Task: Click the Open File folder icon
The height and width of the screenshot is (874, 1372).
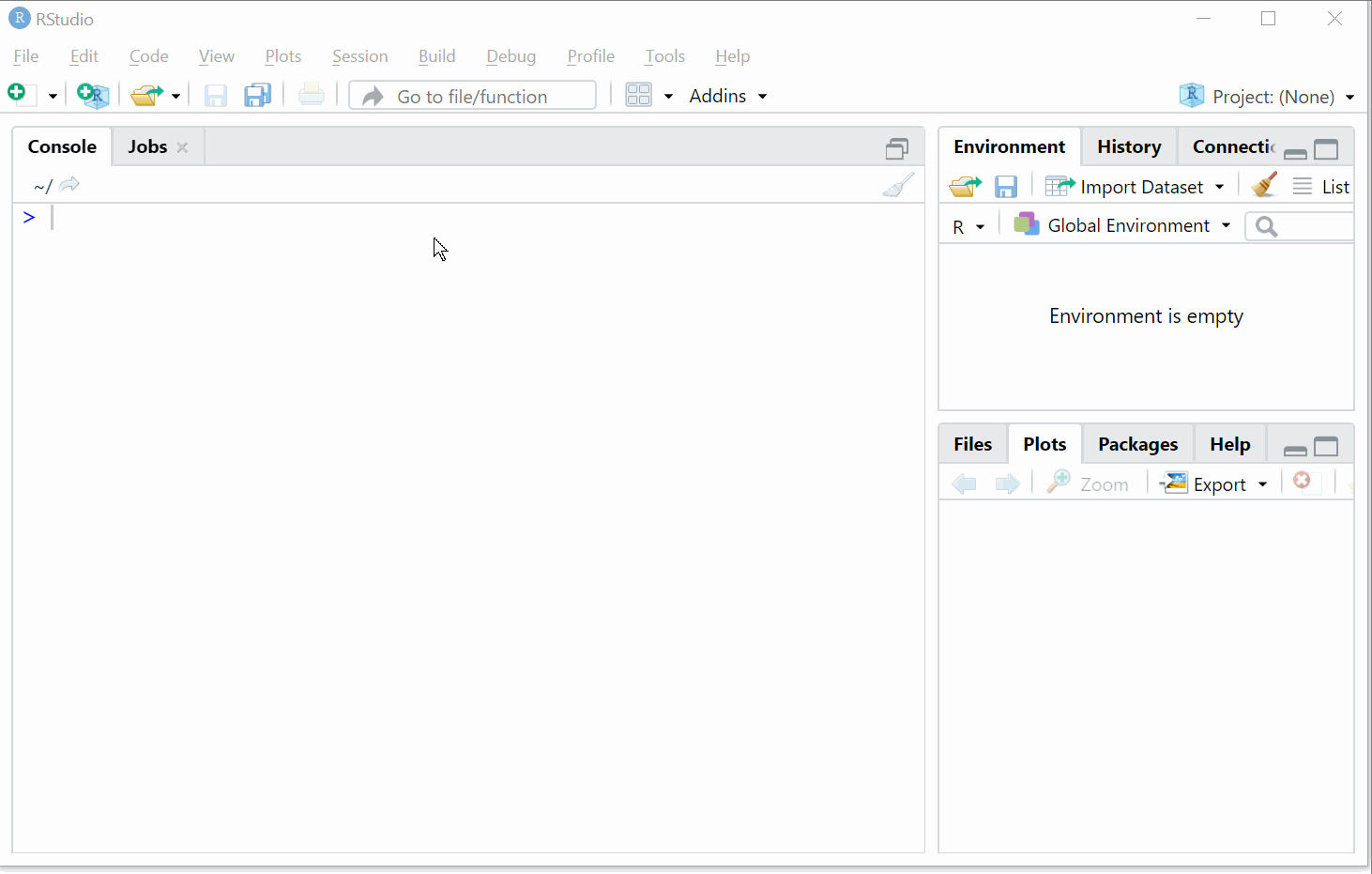Action: point(147,95)
